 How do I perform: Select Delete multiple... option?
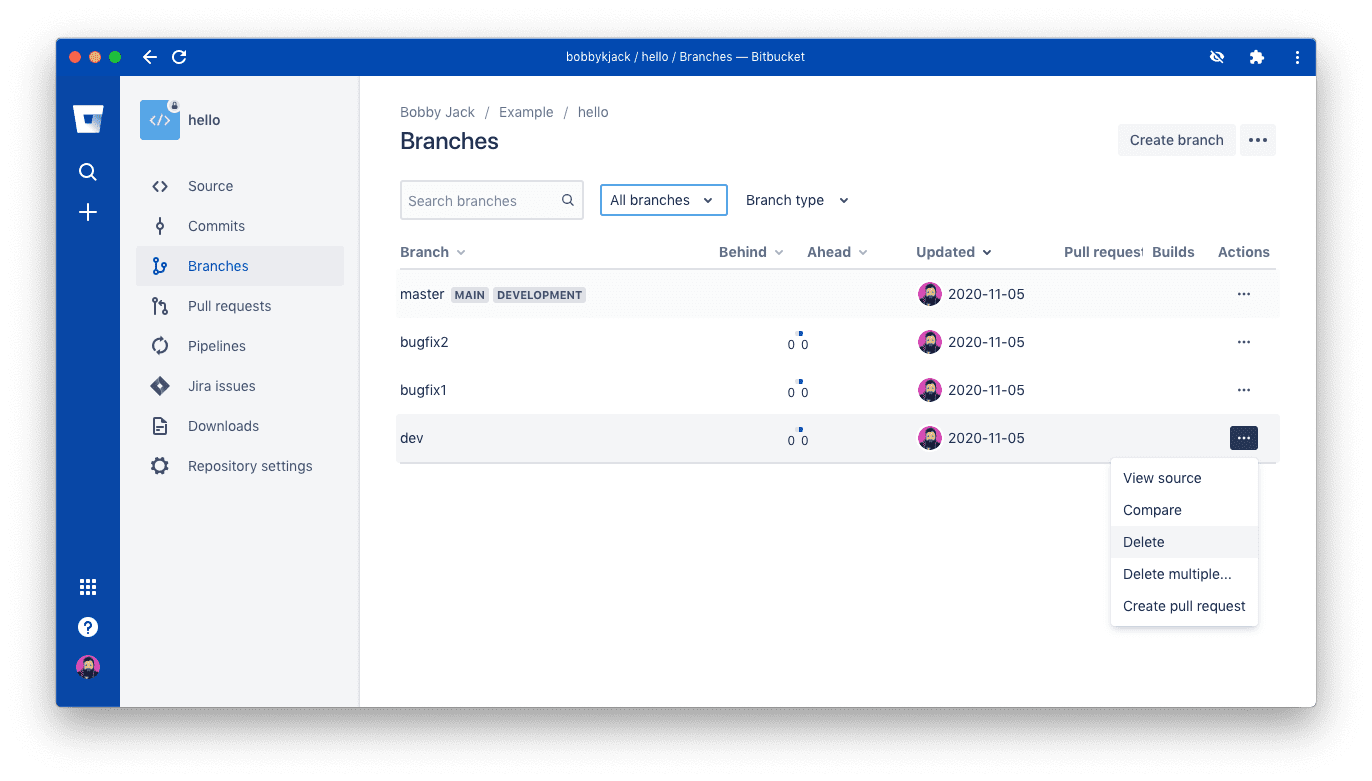click(x=1184, y=574)
